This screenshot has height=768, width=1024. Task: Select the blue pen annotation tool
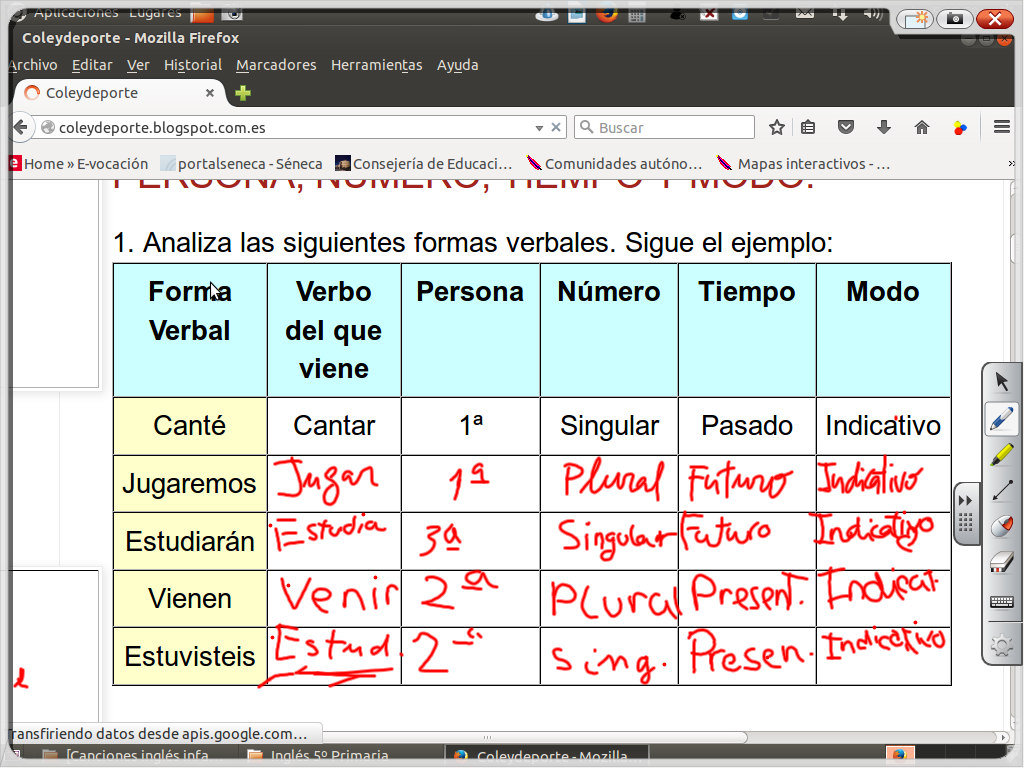(1001, 419)
